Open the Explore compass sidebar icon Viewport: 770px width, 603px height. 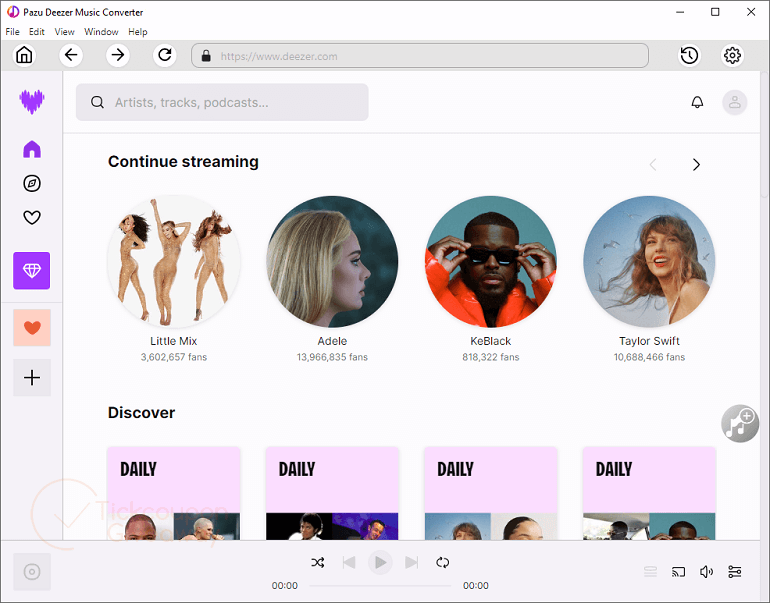point(32,183)
